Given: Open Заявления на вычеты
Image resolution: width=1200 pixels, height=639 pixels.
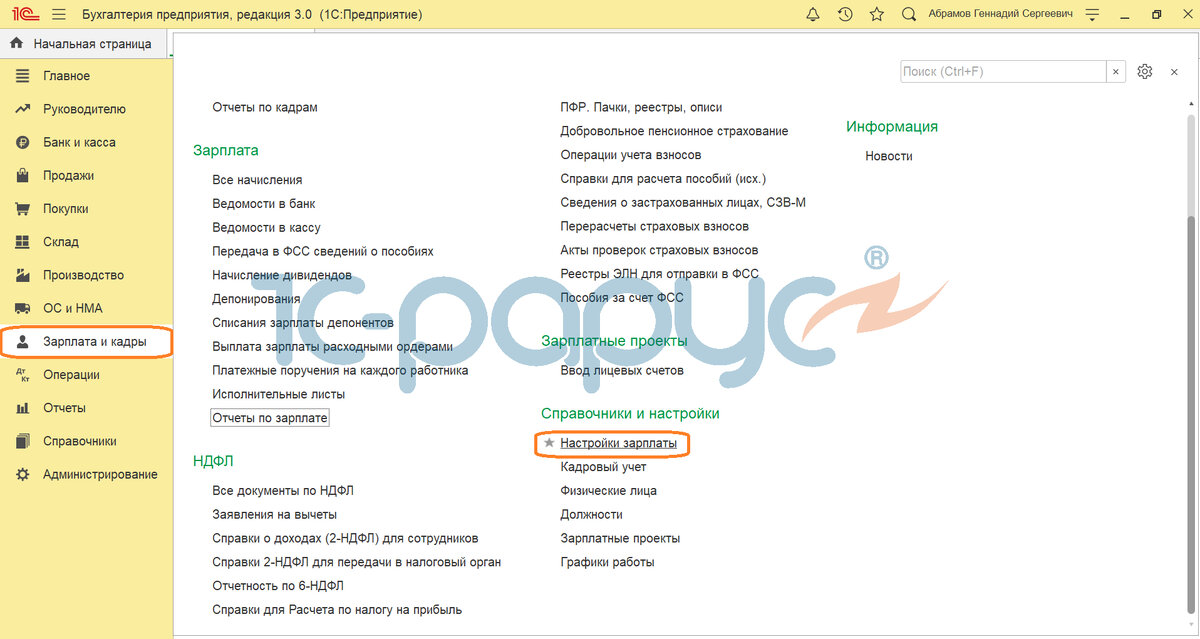Looking at the screenshot, I should tap(274, 514).
